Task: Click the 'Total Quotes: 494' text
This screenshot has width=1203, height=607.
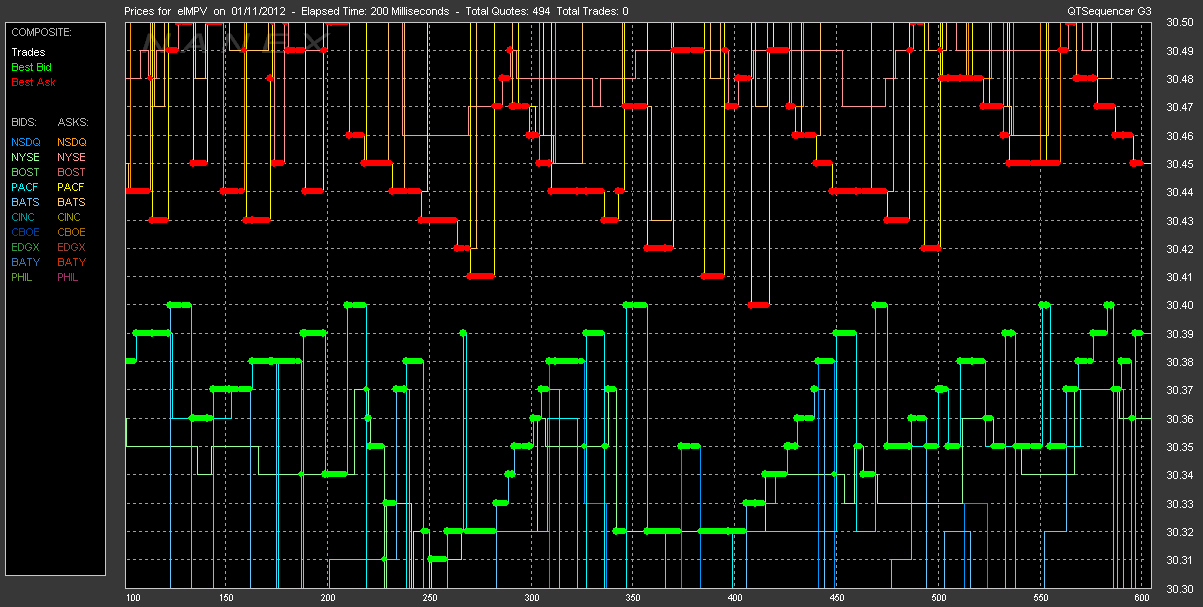Action: click(506, 11)
